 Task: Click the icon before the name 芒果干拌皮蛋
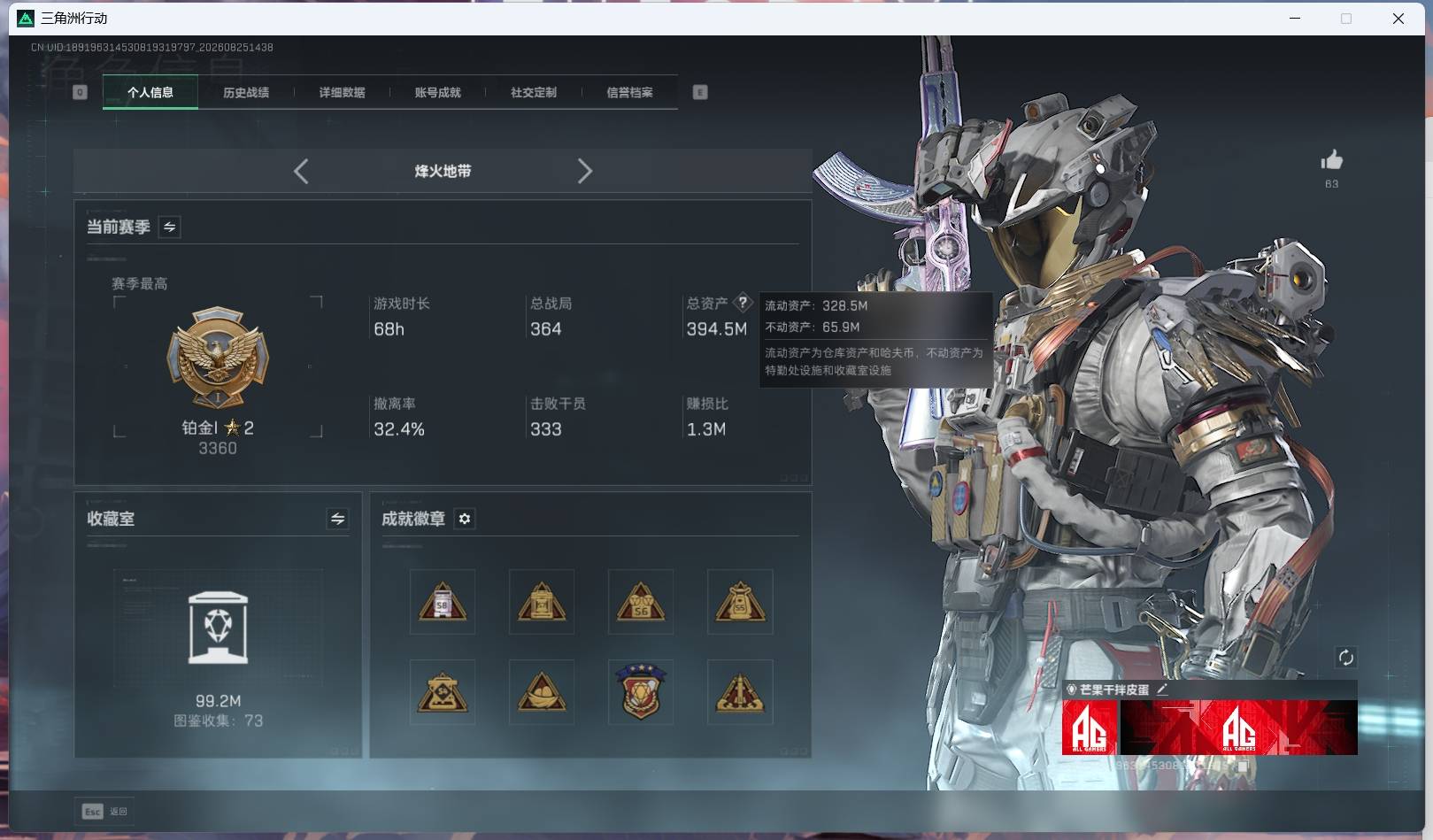point(1071,690)
